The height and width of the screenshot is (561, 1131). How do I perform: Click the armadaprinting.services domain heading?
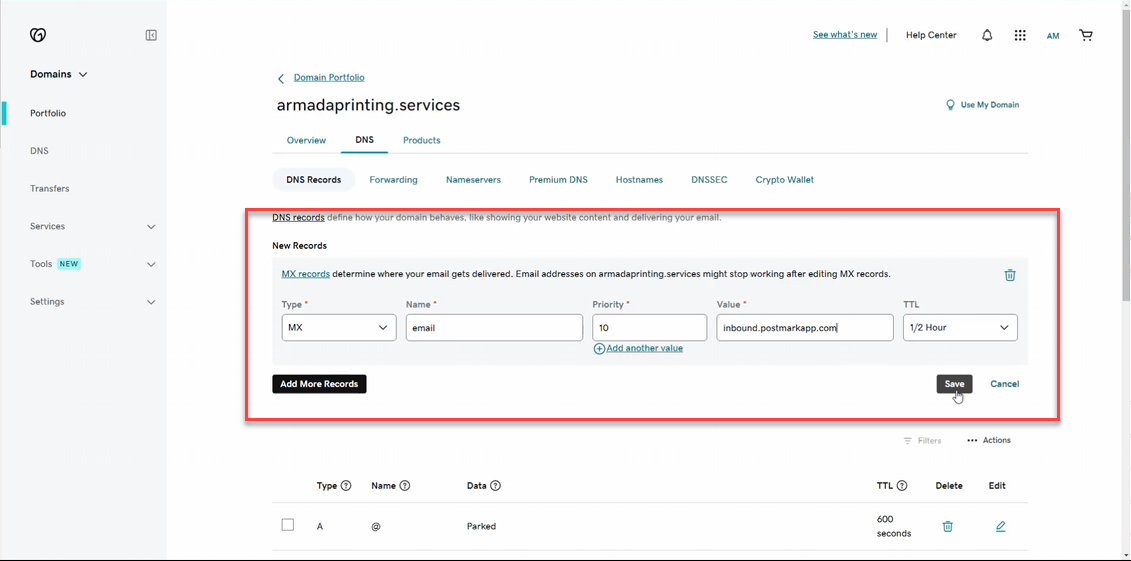(x=369, y=105)
